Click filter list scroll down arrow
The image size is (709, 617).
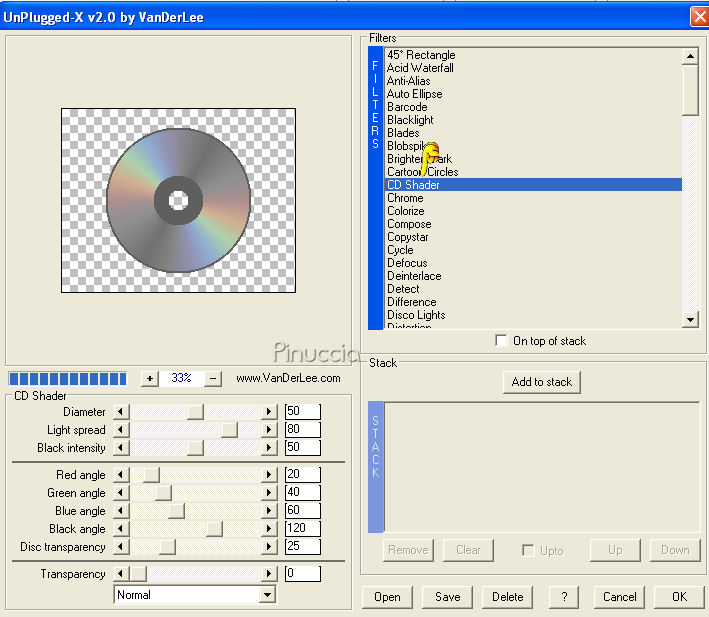click(x=690, y=320)
